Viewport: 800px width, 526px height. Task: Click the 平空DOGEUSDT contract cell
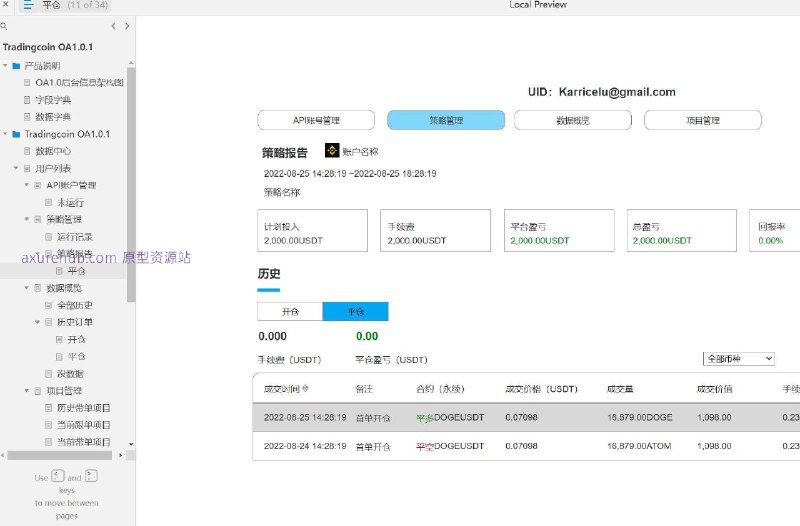450,446
